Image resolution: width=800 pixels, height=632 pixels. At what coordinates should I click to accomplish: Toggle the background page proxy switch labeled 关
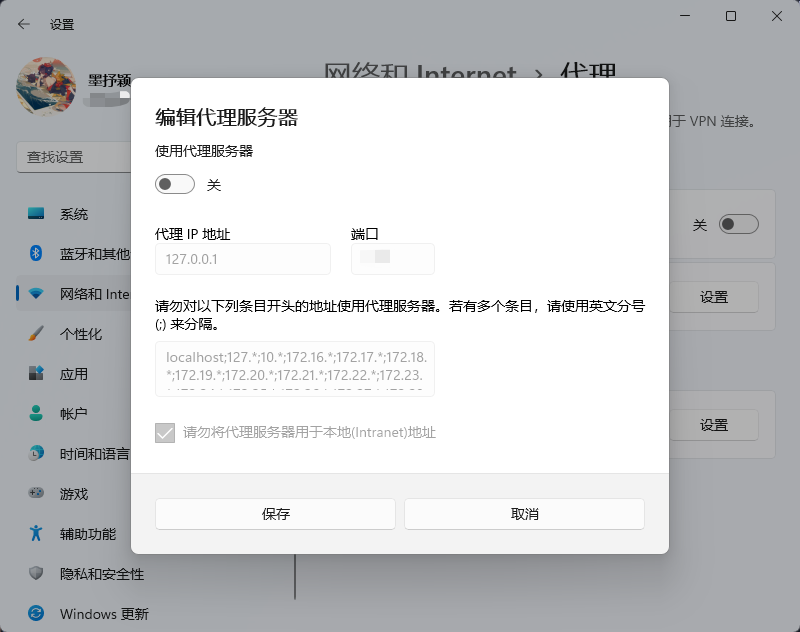coord(739,224)
